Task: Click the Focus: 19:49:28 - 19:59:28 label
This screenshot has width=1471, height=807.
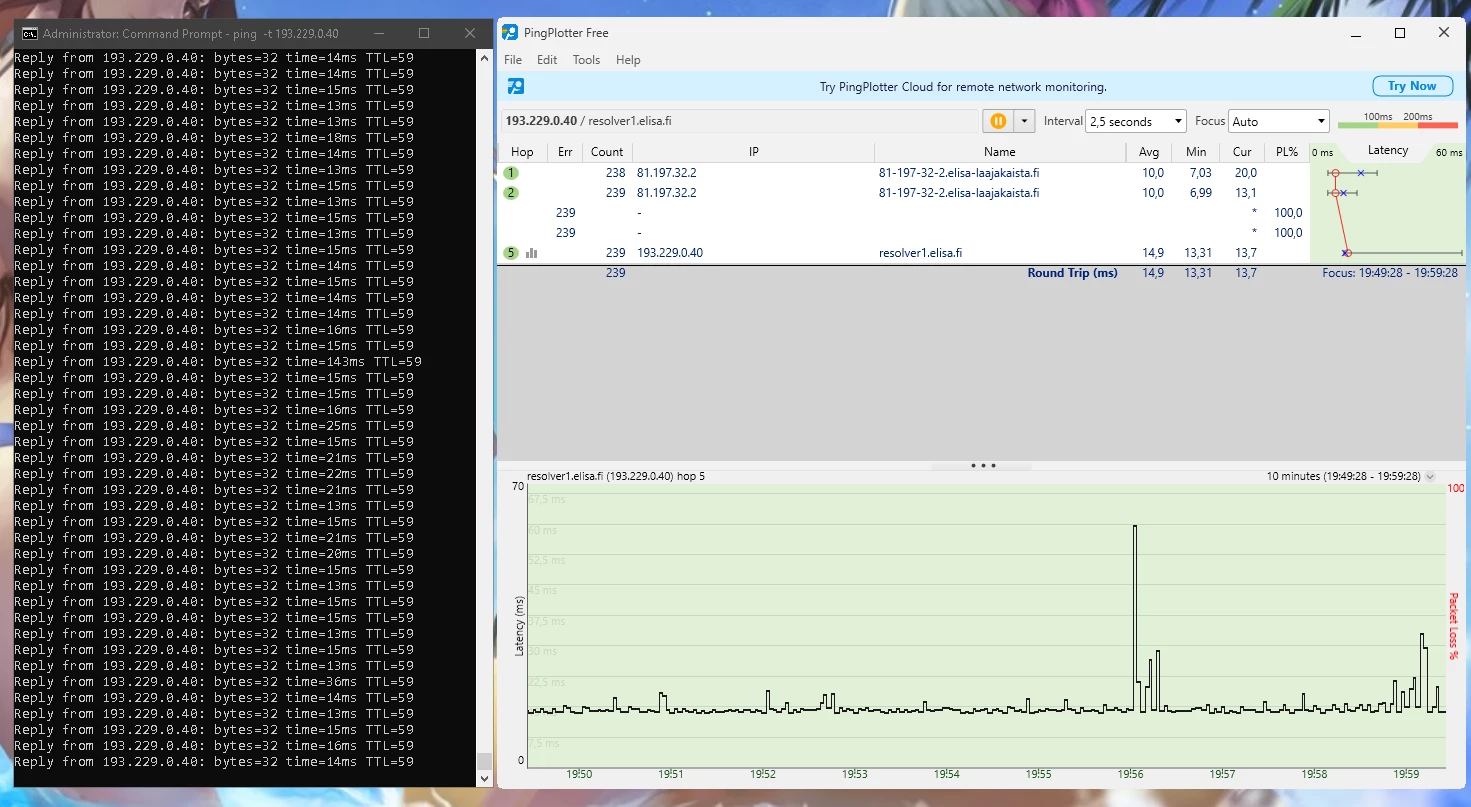Action: 1390,273
